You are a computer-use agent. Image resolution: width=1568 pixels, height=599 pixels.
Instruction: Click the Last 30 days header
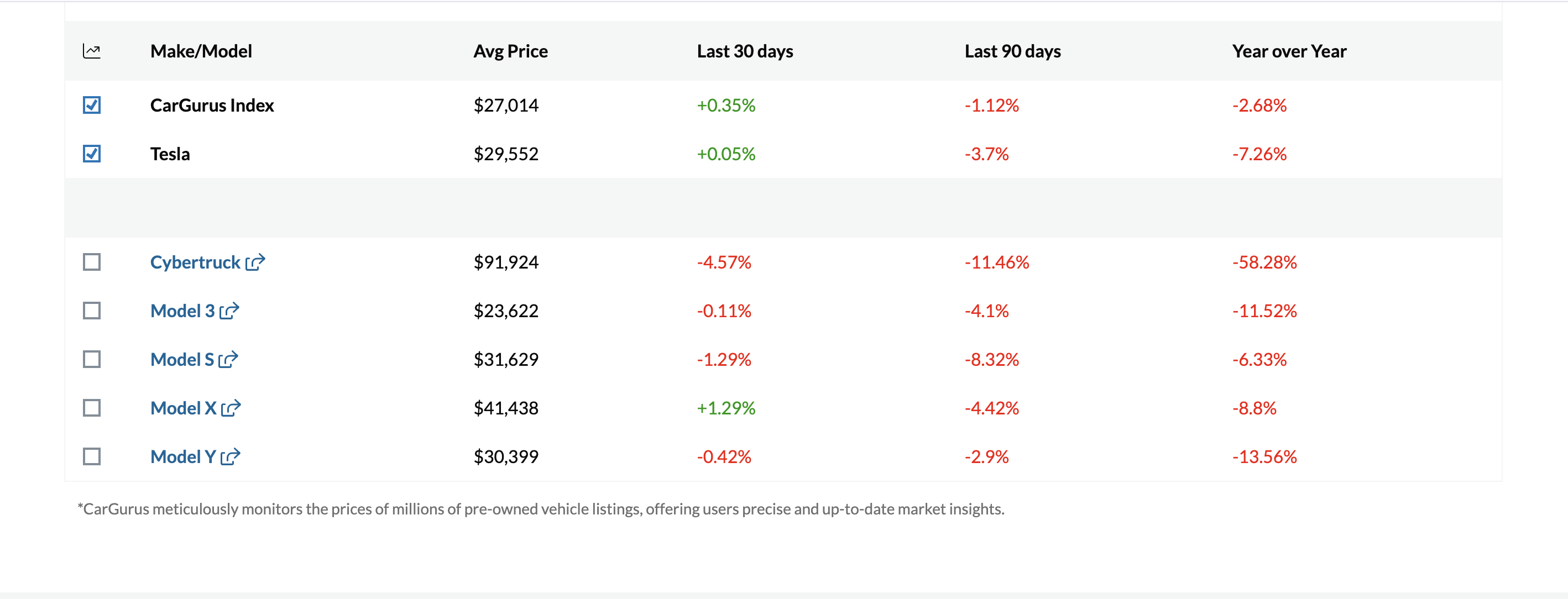tap(745, 51)
